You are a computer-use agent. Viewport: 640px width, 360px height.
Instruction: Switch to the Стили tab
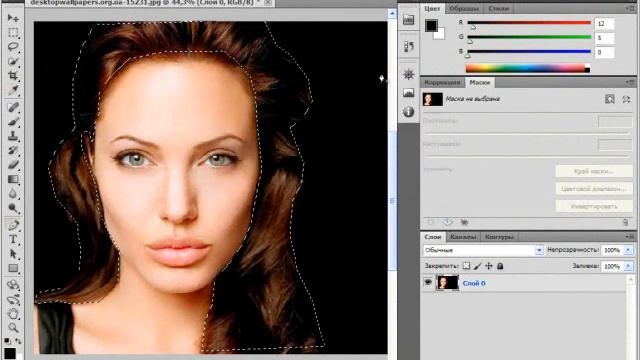point(498,9)
